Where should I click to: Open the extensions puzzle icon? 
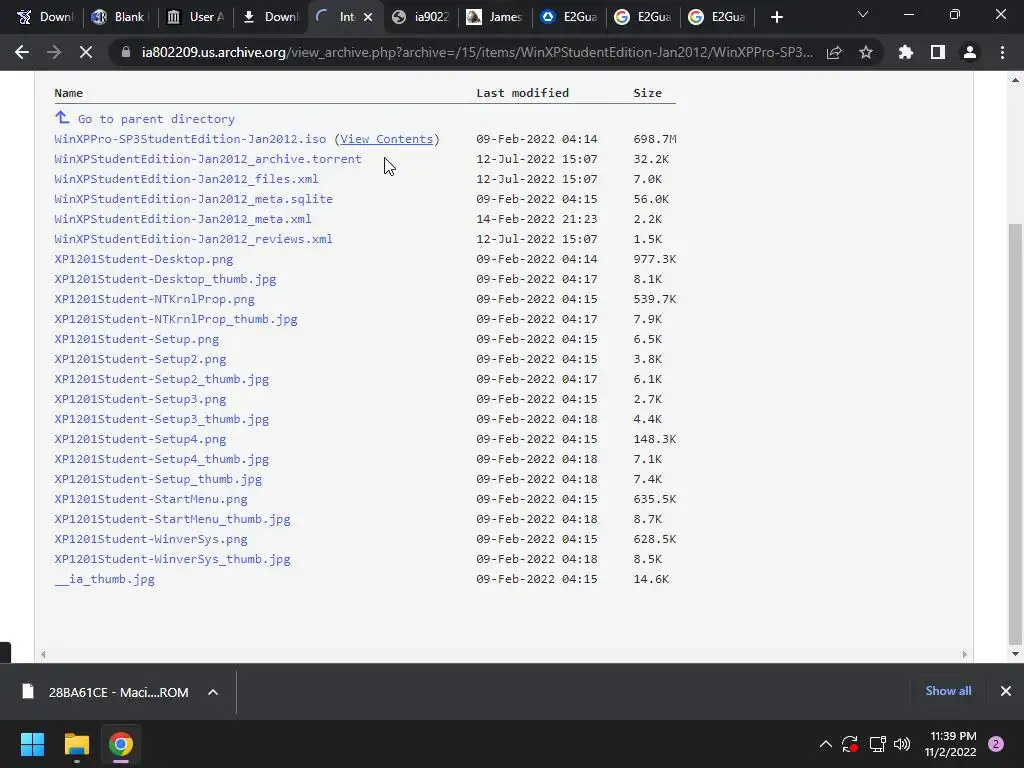click(906, 52)
